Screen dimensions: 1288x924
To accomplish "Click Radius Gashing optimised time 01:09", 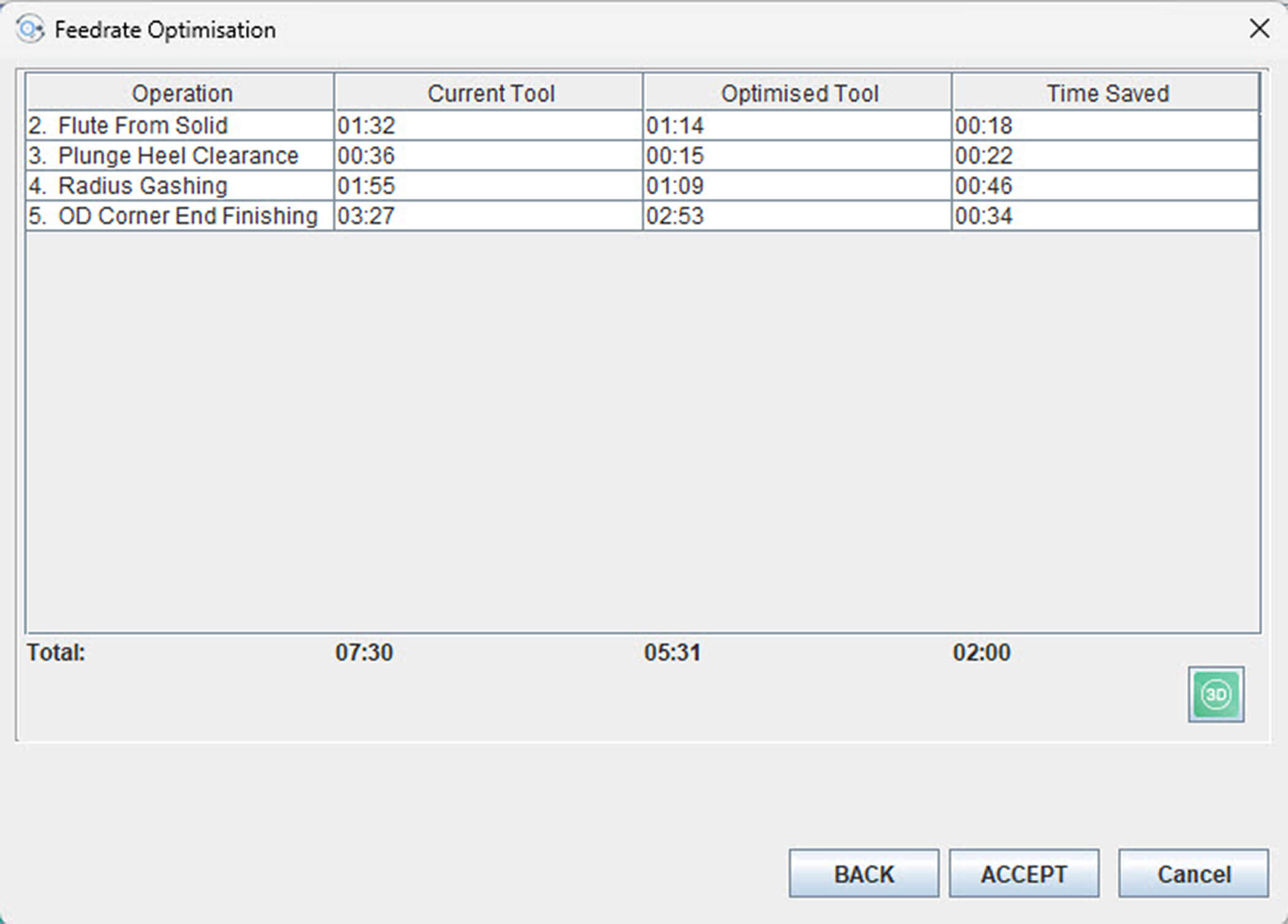I will 675,186.
